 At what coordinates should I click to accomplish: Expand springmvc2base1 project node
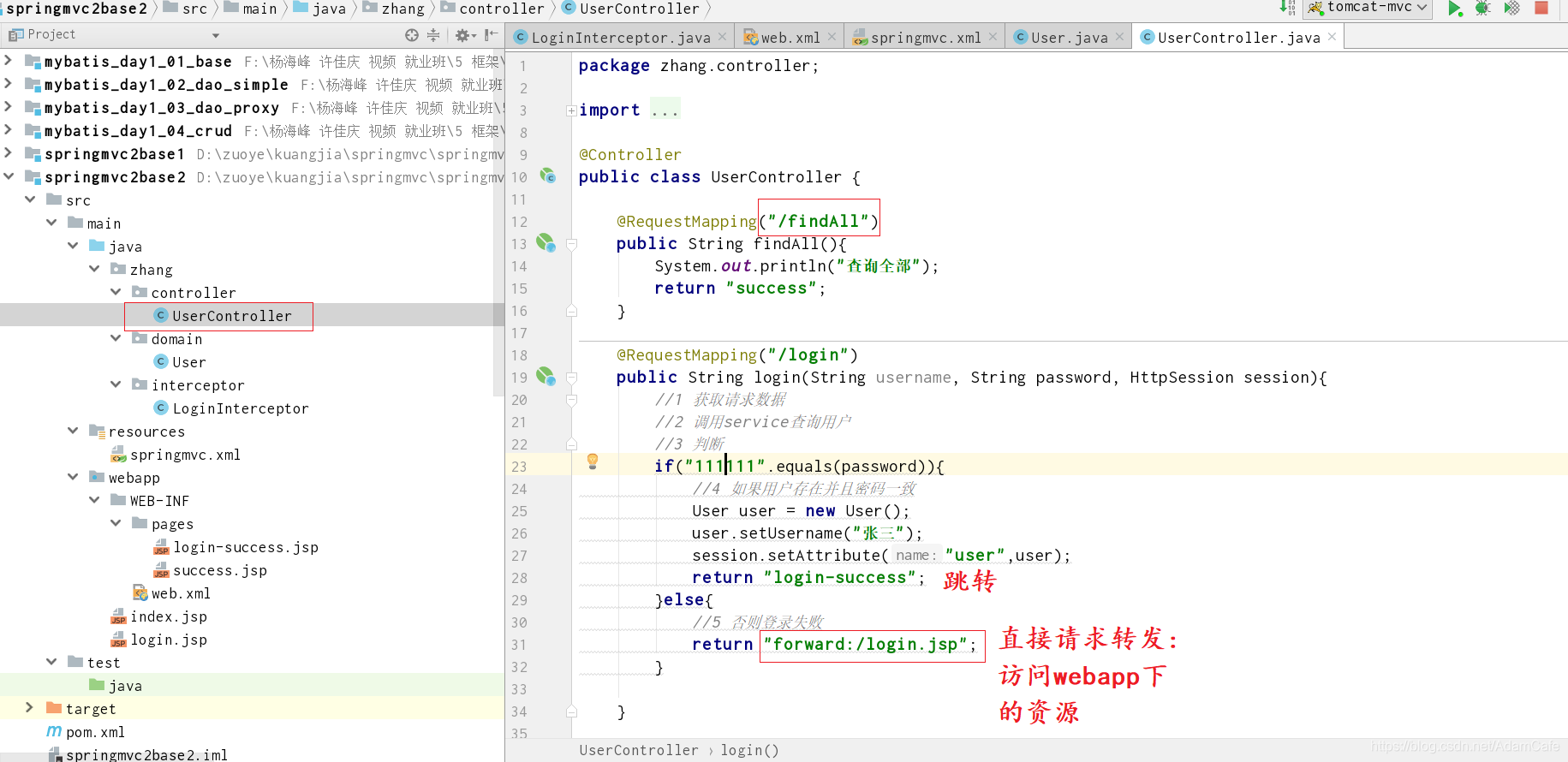[9, 153]
